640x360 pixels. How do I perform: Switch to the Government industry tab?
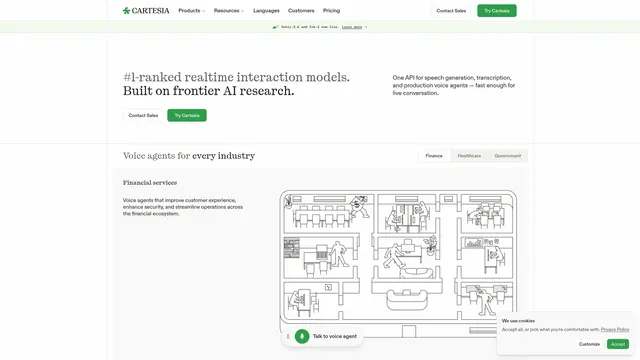[x=508, y=156]
